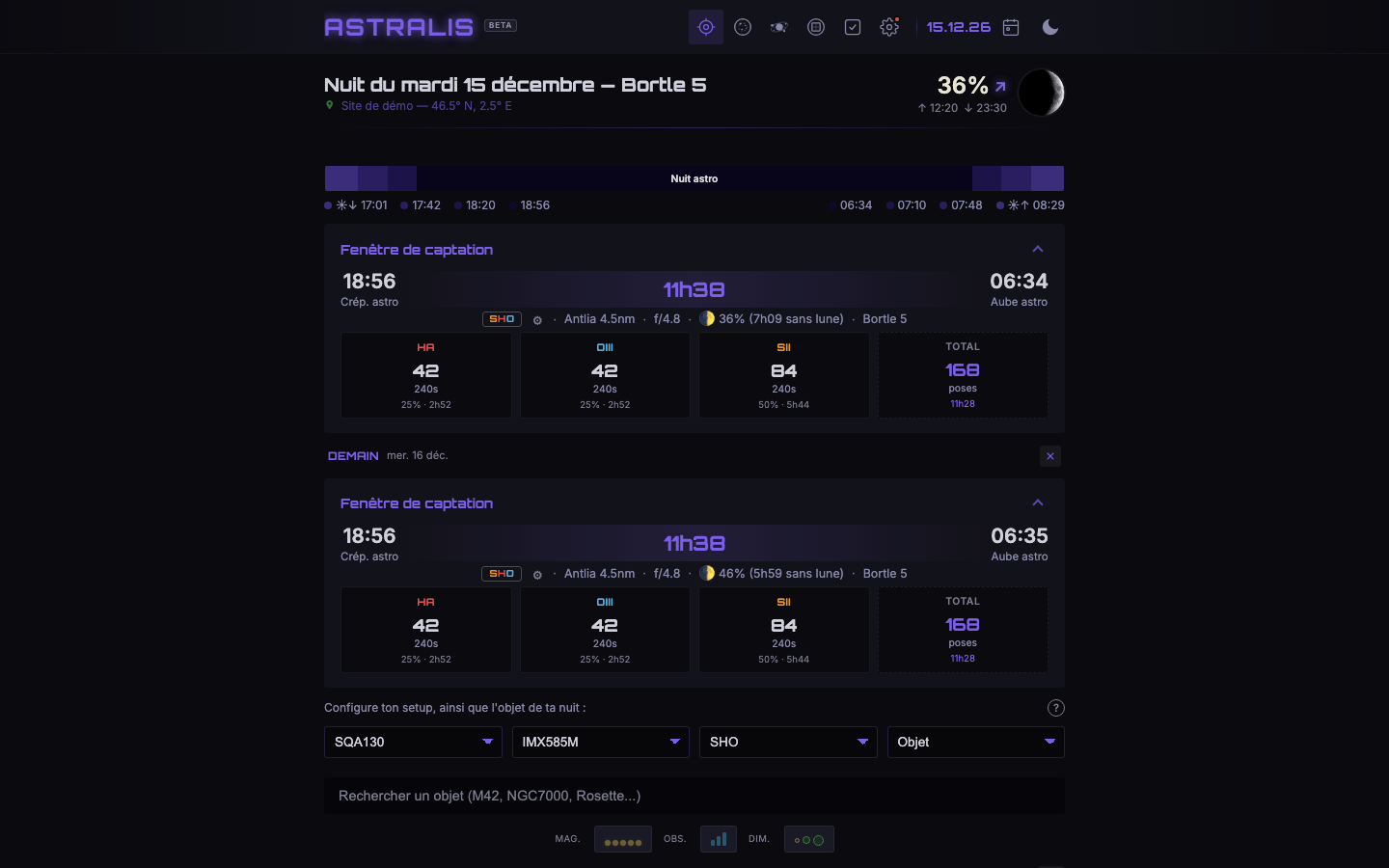1389x868 pixels.
Task: Collapse the first Fenêtre de captation panel
Action: click(x=1038, y=249)
